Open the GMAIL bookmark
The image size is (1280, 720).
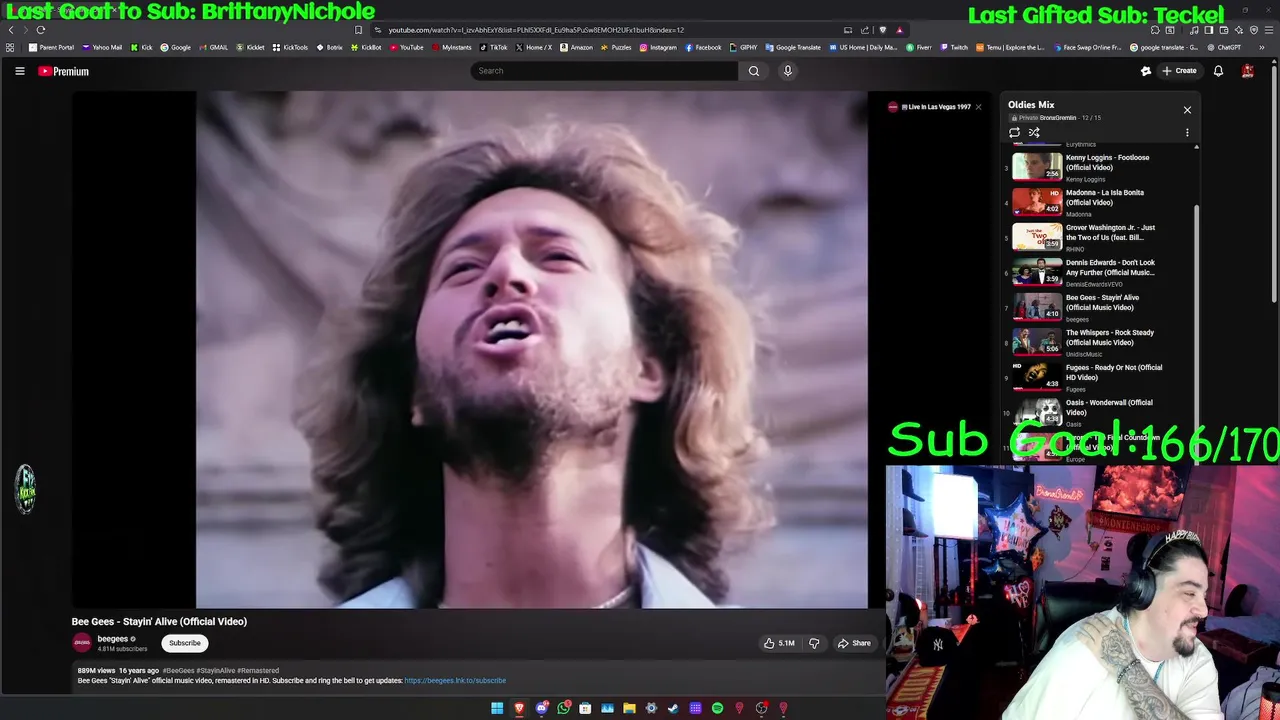click(214, 47)
